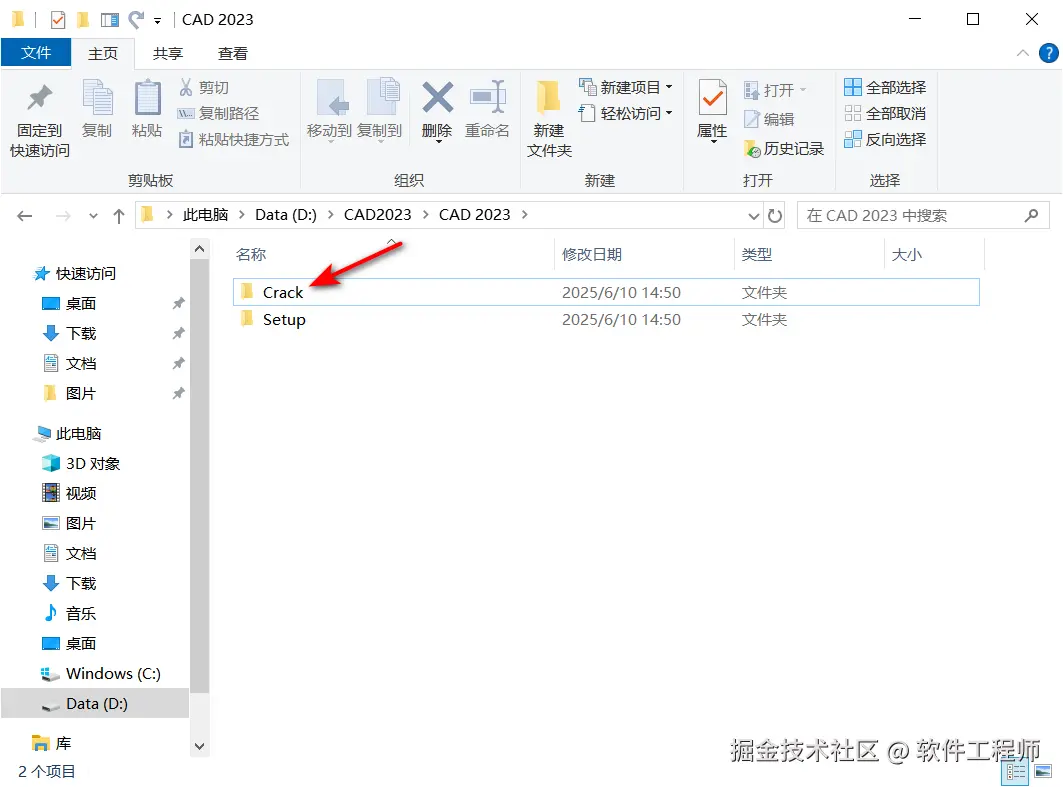
Task: Click the Rename (重命名) icon
Action: point(488,97)
